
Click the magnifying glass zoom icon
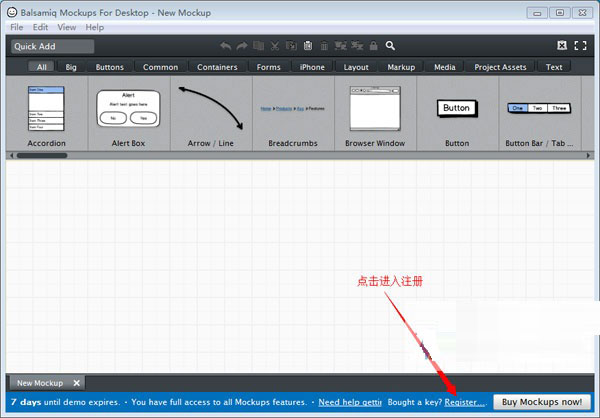(x=390, y=46)
